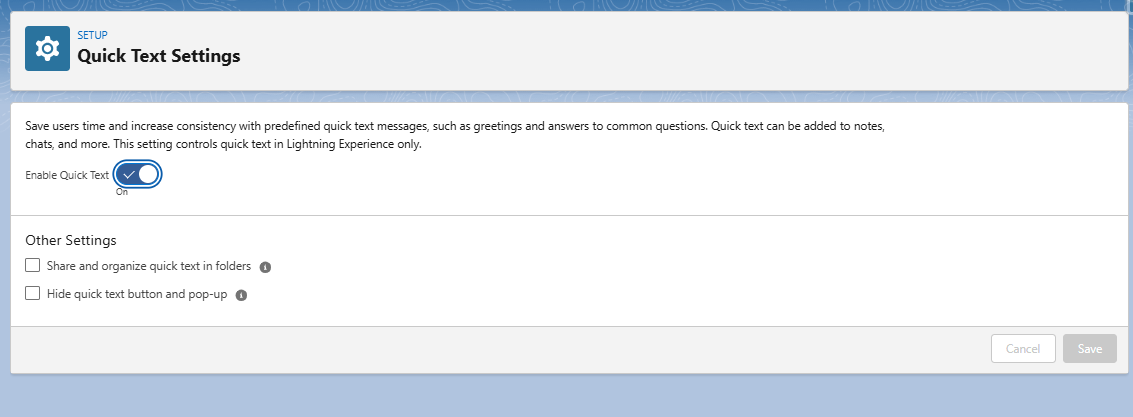
Task: Click the SETUP breadcrumb label
Action: pos(92,35)
